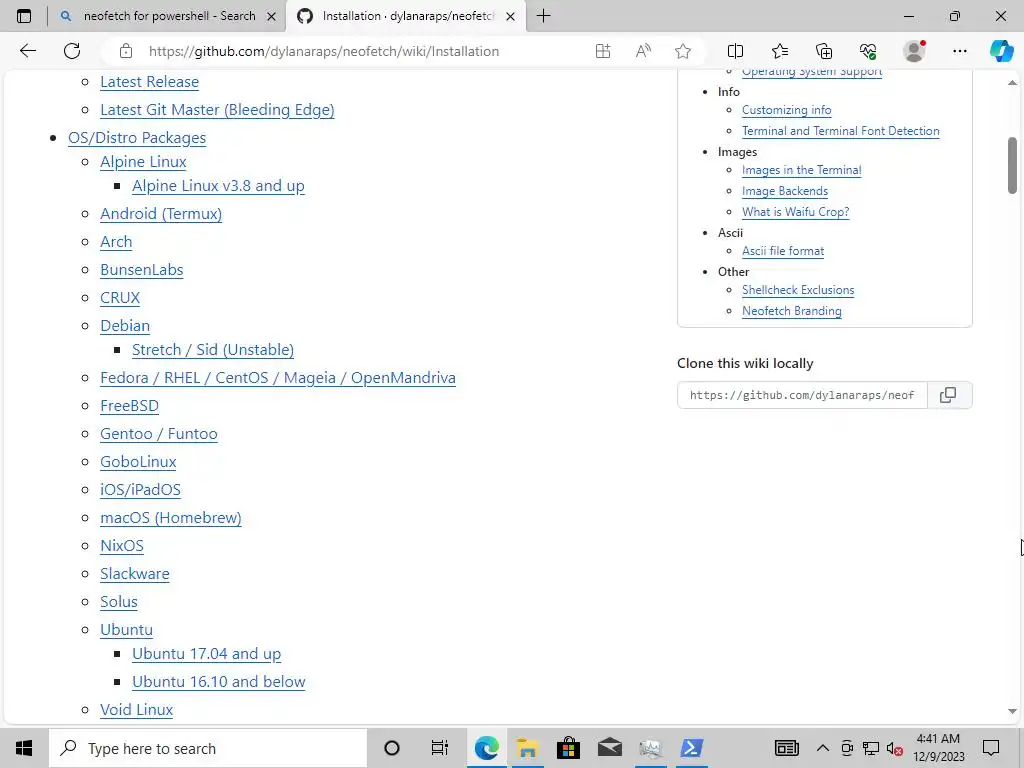Copy the wiki clone URL
Viewport: 1024px width, 768px height.
tap(948, 395)
